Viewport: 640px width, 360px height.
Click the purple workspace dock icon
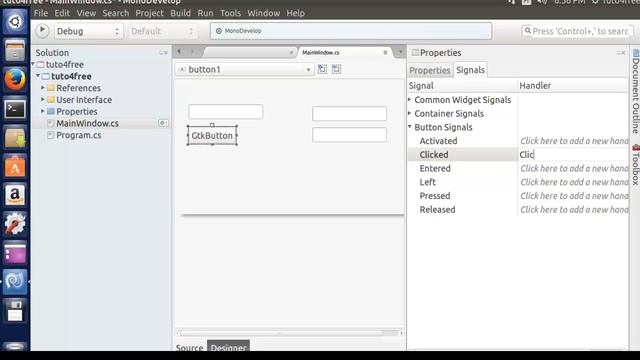tap(15, 253)
